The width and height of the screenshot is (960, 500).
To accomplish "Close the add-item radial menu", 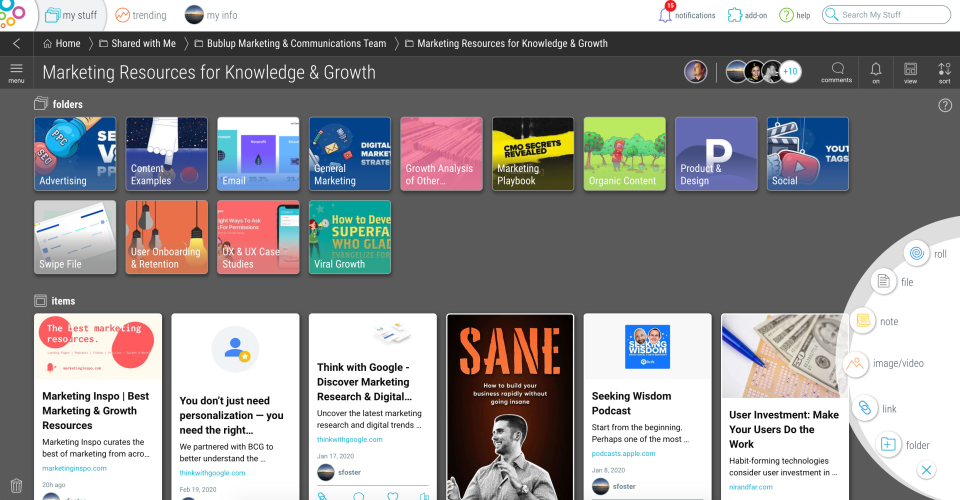I will coord(927,470).
